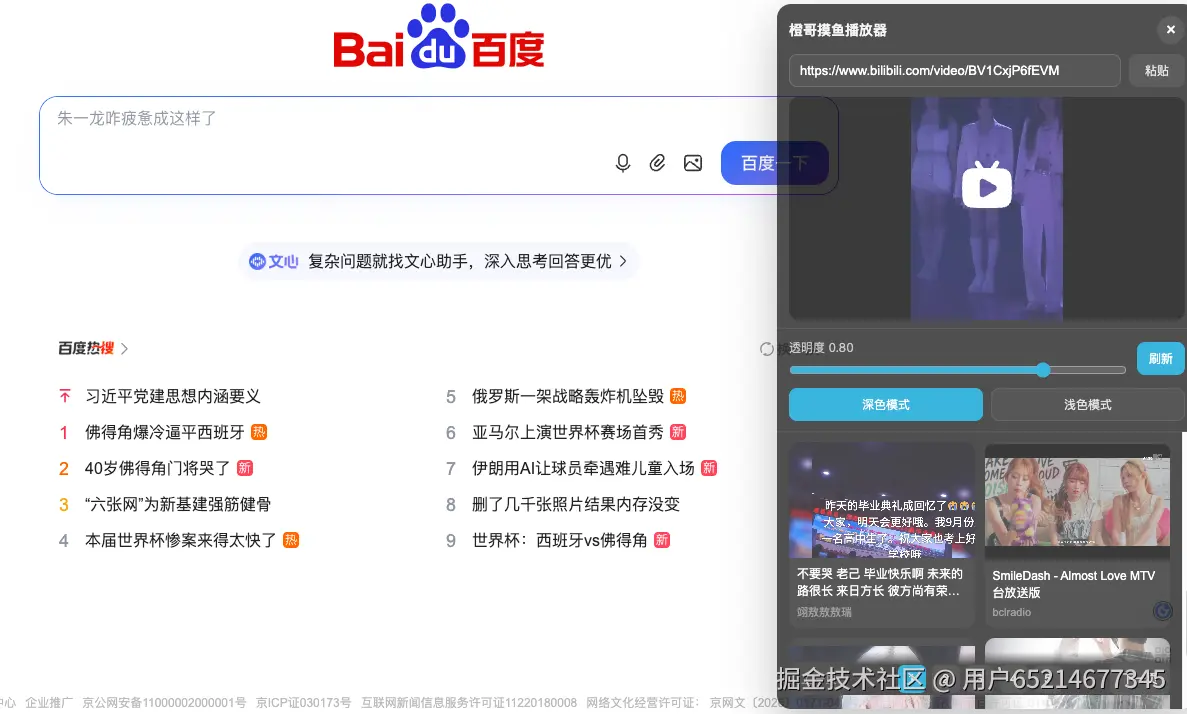The height and width of the screenshot is (714, 1187).
Task: Open 俄罗斯一架战略轰炸机坠毁 topic
Action: coord(568,396)
